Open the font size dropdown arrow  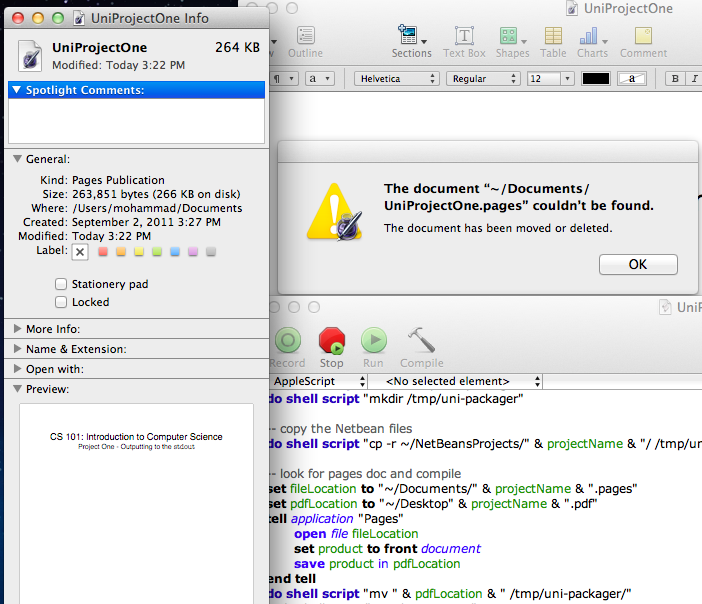tap(567, 79)
